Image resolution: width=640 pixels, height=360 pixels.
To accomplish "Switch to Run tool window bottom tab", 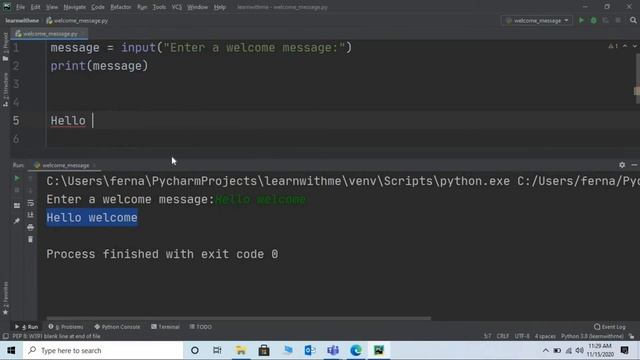I will coord(27,327).
